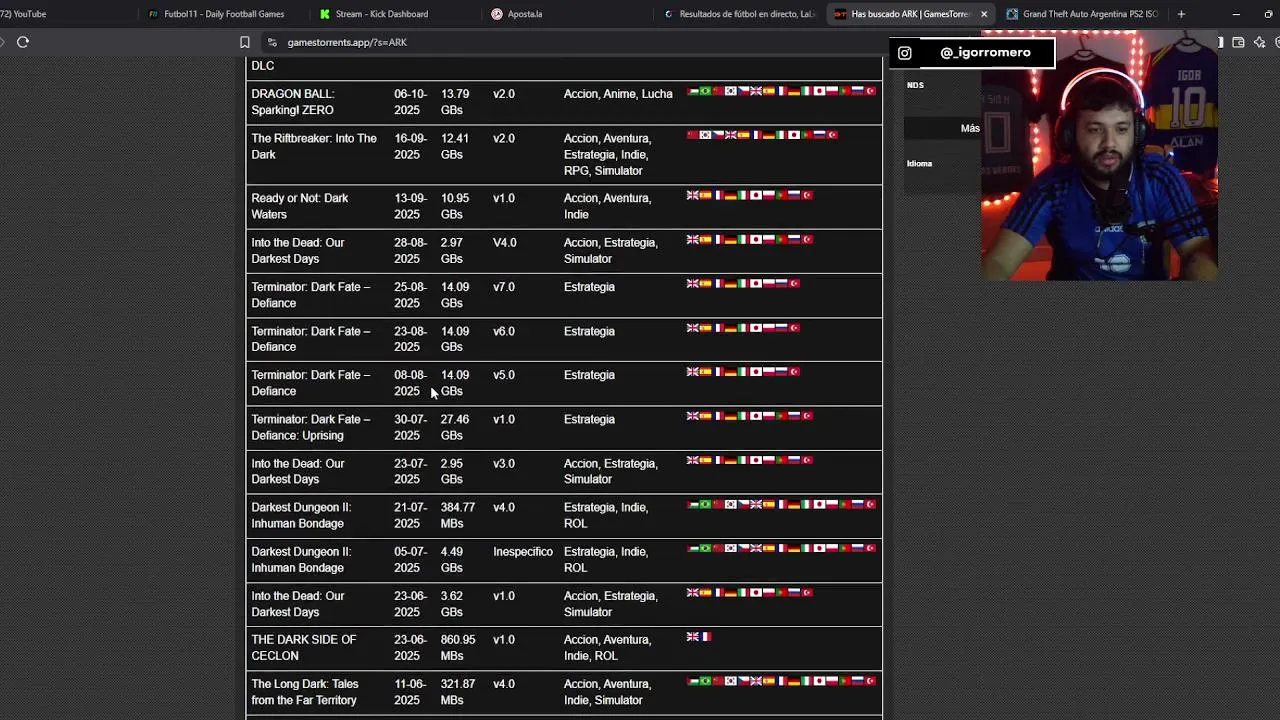
Task: Open the browser wallet icon
Action: tap(1238, 42)
